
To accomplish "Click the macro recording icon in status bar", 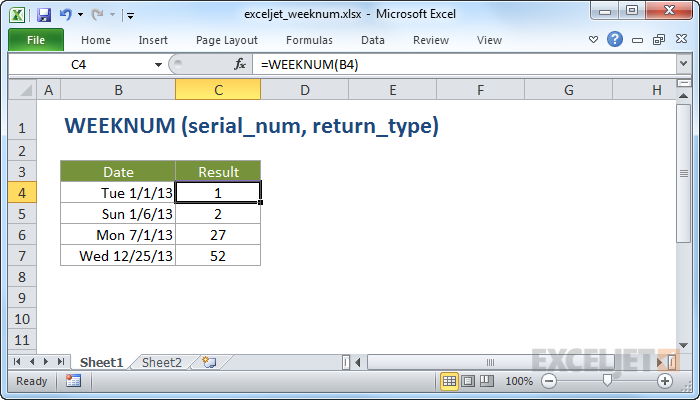I will click(x=73, y=381).
